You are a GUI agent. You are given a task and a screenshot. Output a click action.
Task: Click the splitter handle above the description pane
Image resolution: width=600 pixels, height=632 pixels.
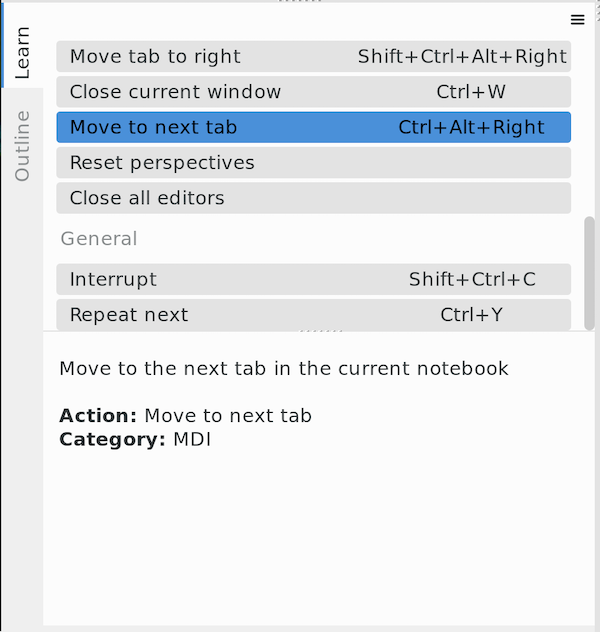coord(321,331)
